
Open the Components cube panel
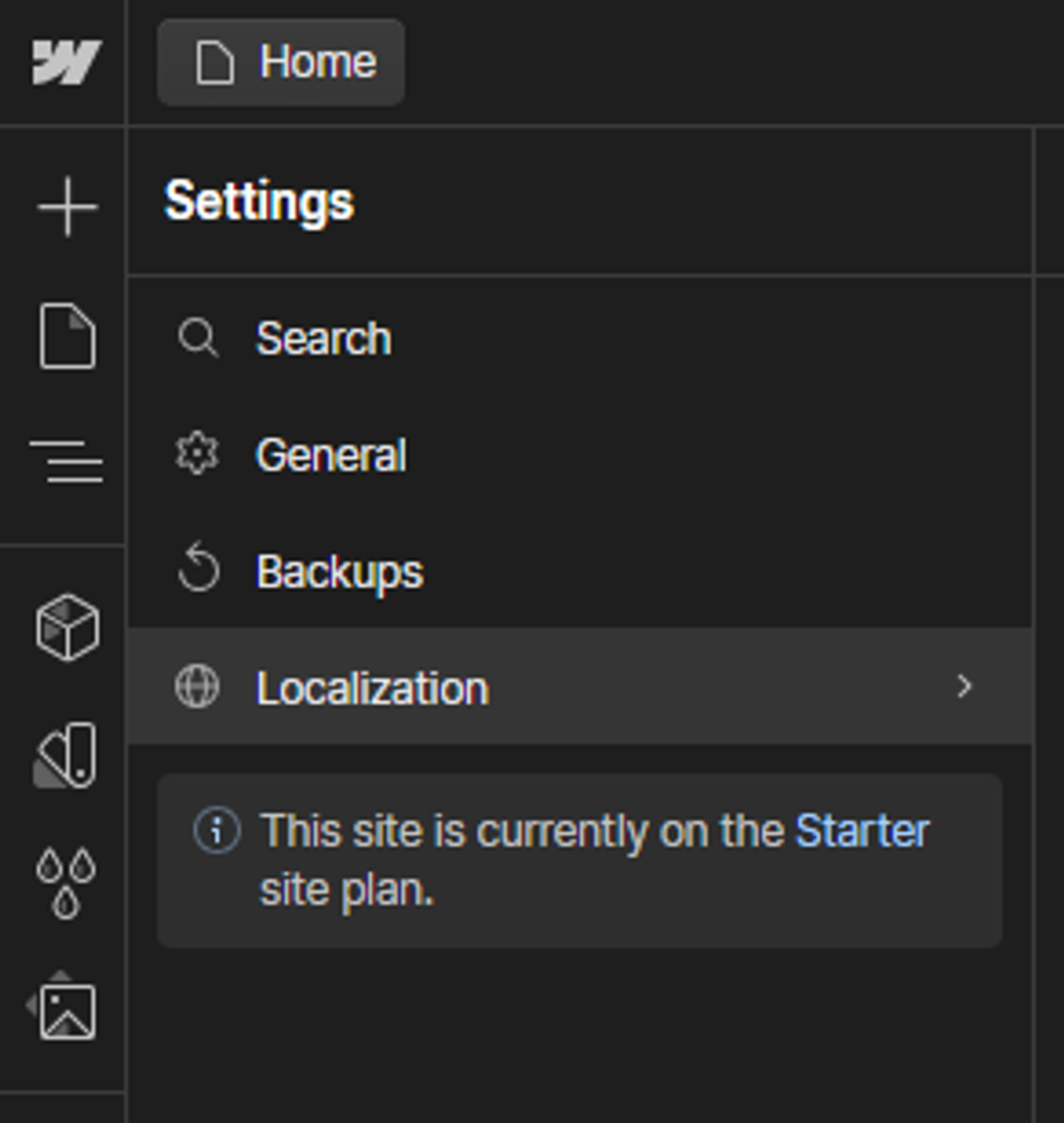(x=67, y=628)
